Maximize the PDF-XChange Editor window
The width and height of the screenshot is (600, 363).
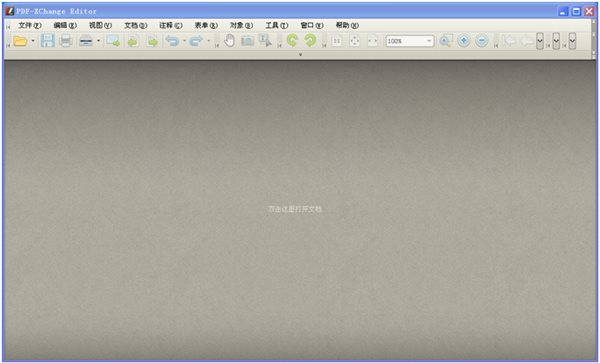[x=576, y=11]
